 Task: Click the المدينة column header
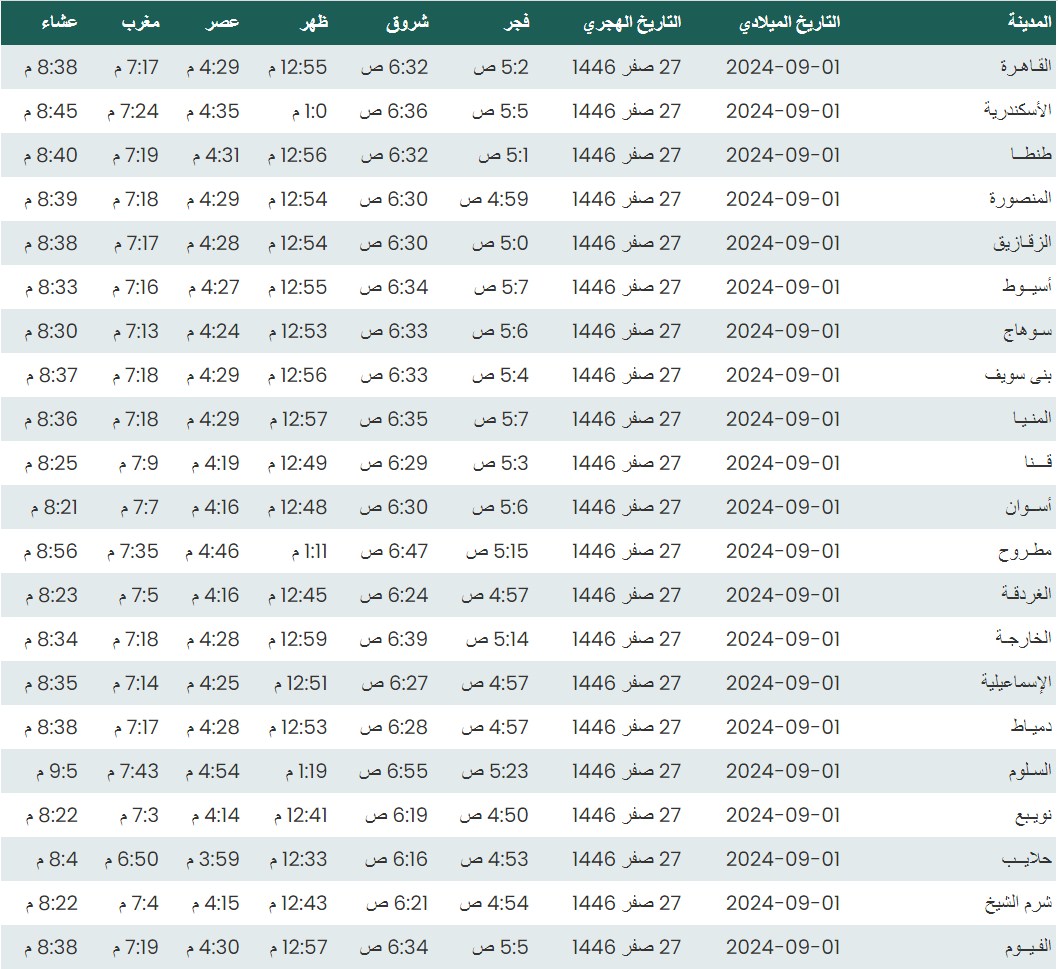click(x=1029, y=23)
